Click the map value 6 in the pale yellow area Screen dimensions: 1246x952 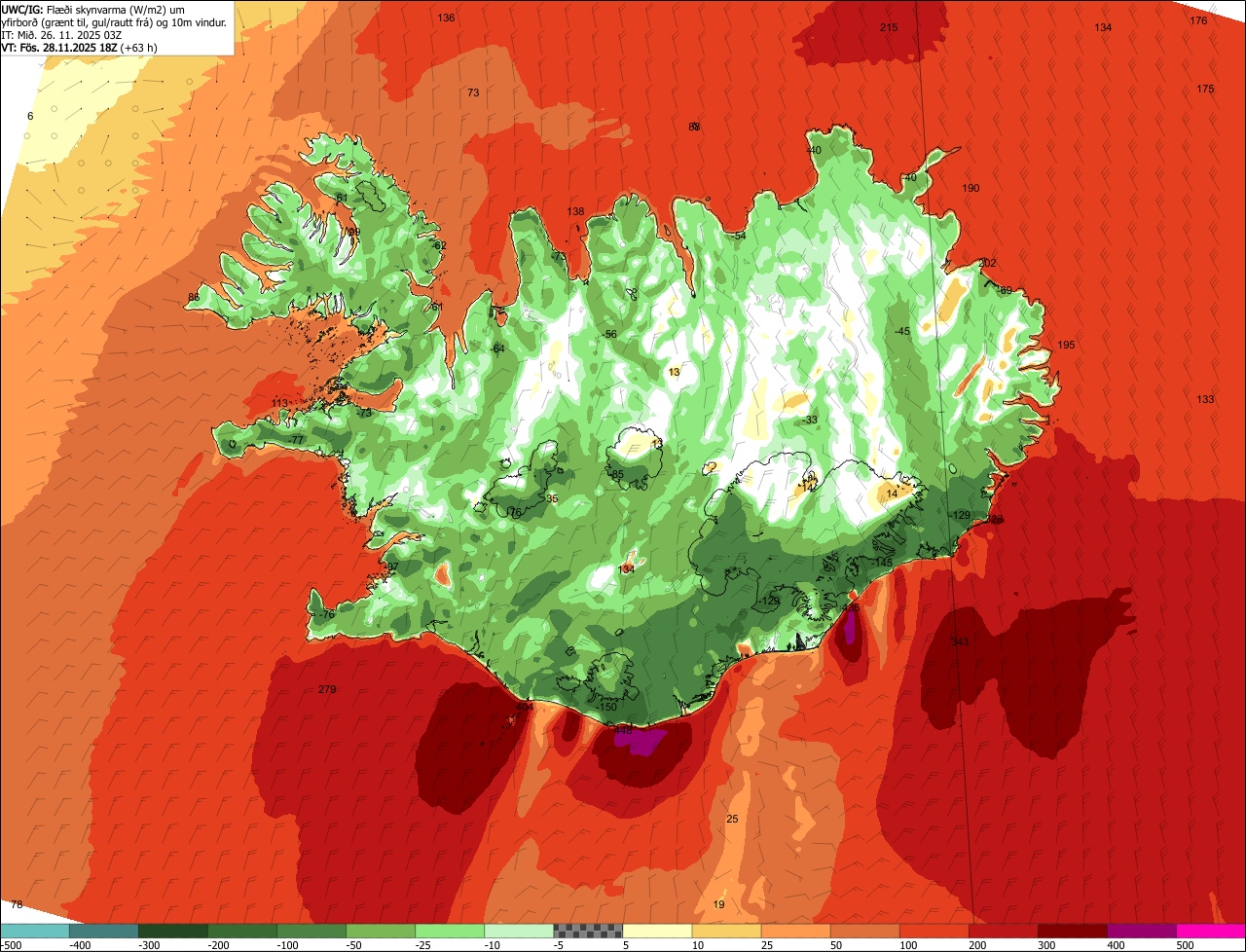click(x=30, y=116)
